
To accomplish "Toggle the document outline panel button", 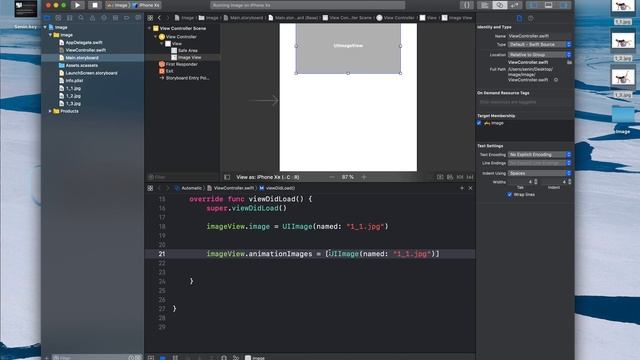I will pos(227,177).
